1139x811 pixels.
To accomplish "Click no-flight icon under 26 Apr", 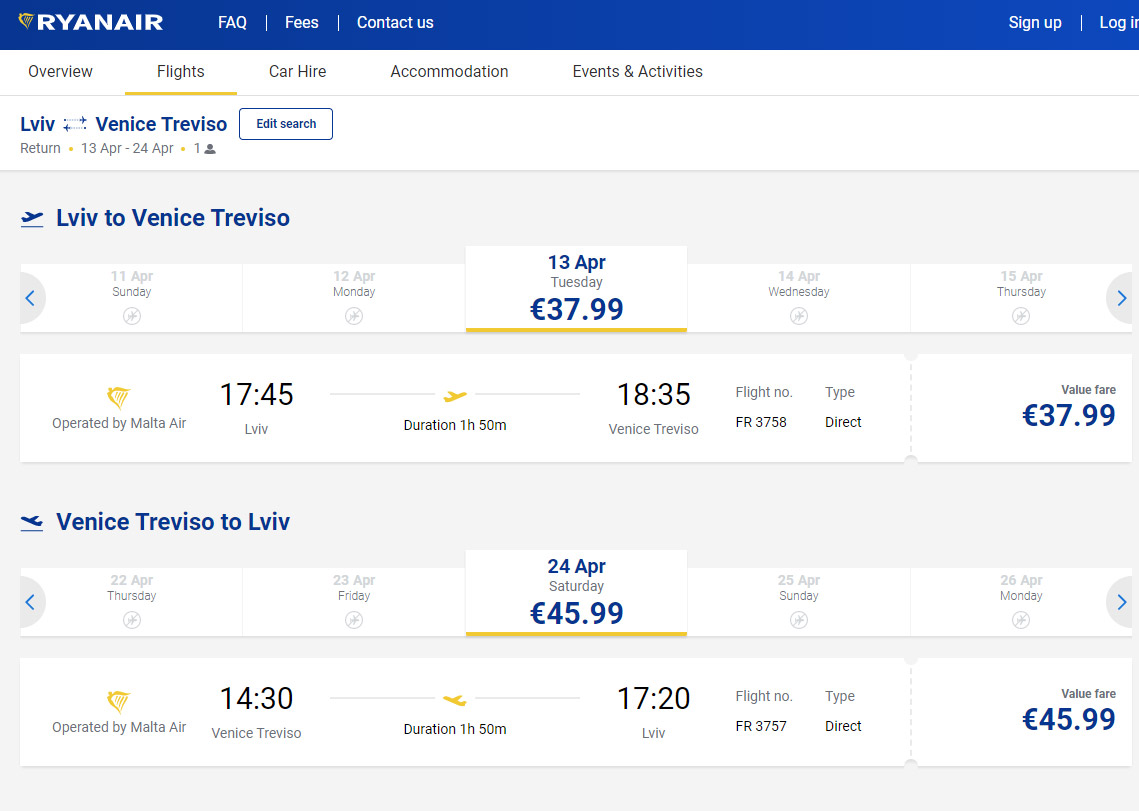I will click(1021, 620).
